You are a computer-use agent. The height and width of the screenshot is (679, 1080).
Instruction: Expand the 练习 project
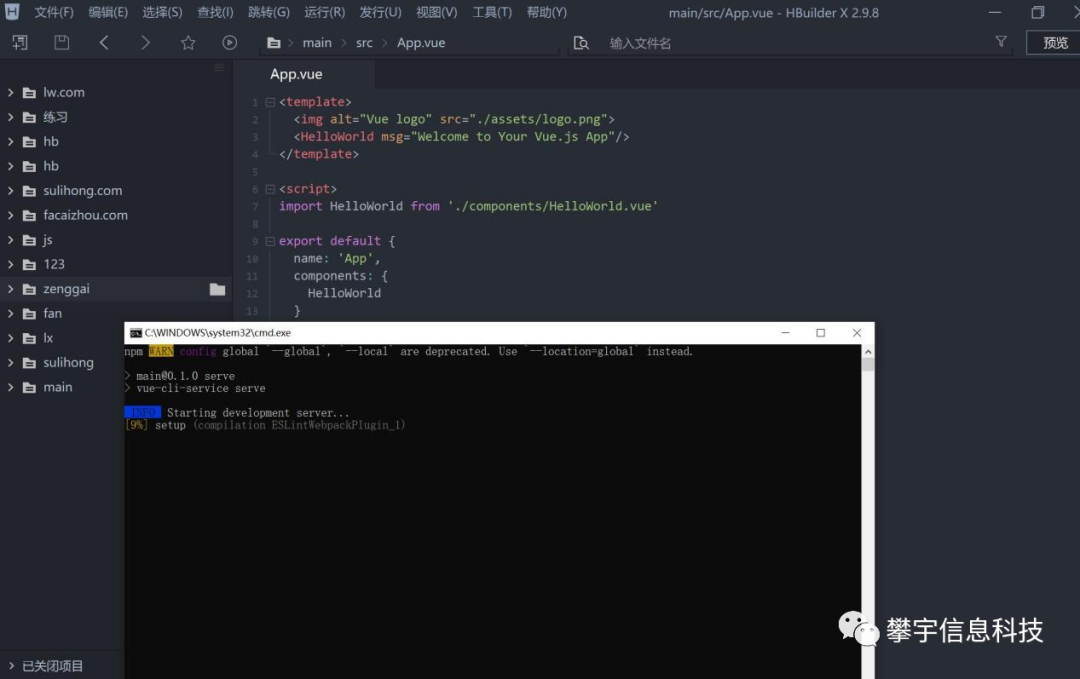click(x=10, y=117)
